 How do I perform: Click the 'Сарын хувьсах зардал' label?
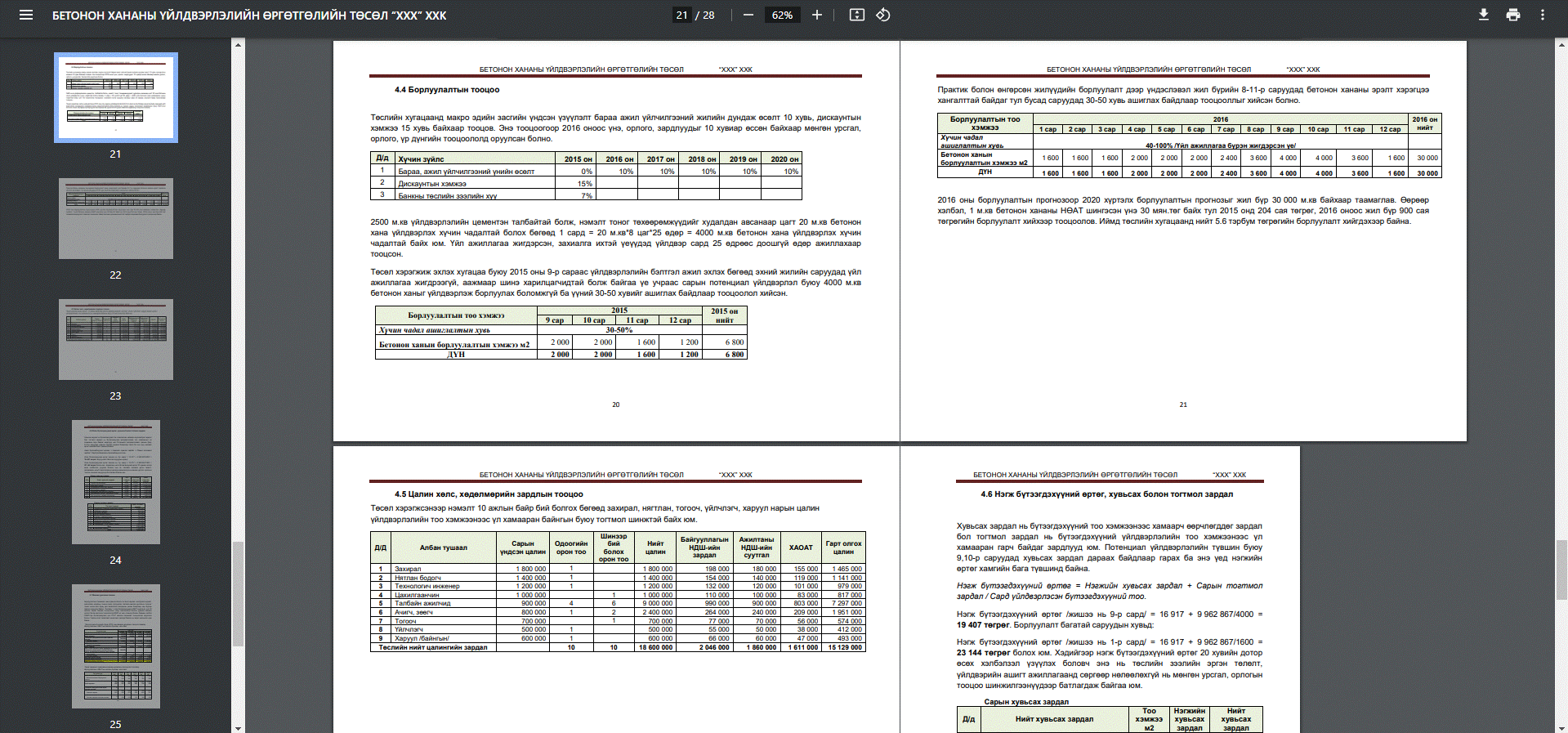[1026, 702]
